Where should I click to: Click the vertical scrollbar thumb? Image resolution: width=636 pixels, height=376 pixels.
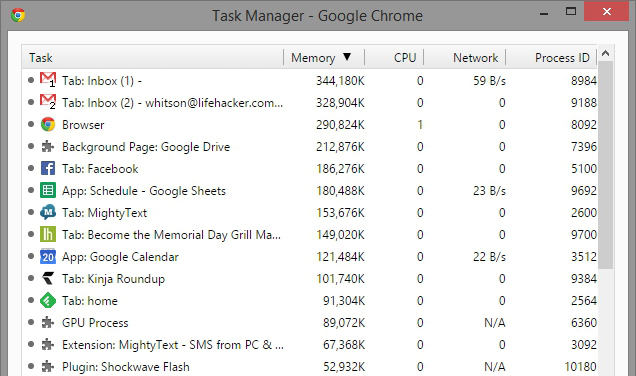tap(606, 165)
